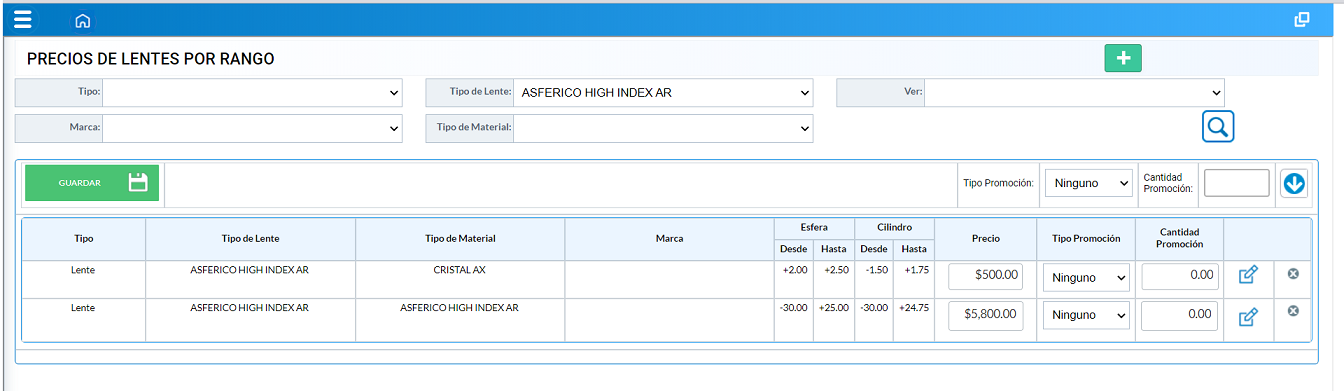Open the Ver dropdown
Image resolution: width=1344 pixels, height=391 pixels.
click(x=1074, y=92)
